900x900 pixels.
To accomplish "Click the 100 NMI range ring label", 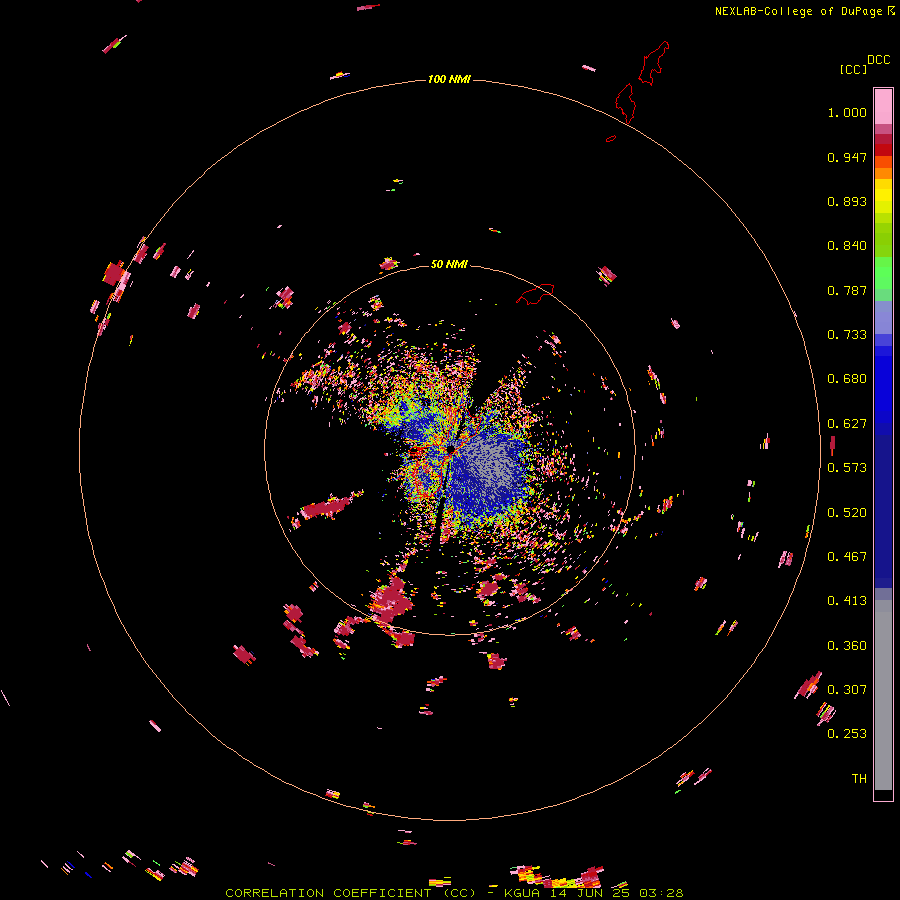I will pyautogui.click(x=449, y=79).
